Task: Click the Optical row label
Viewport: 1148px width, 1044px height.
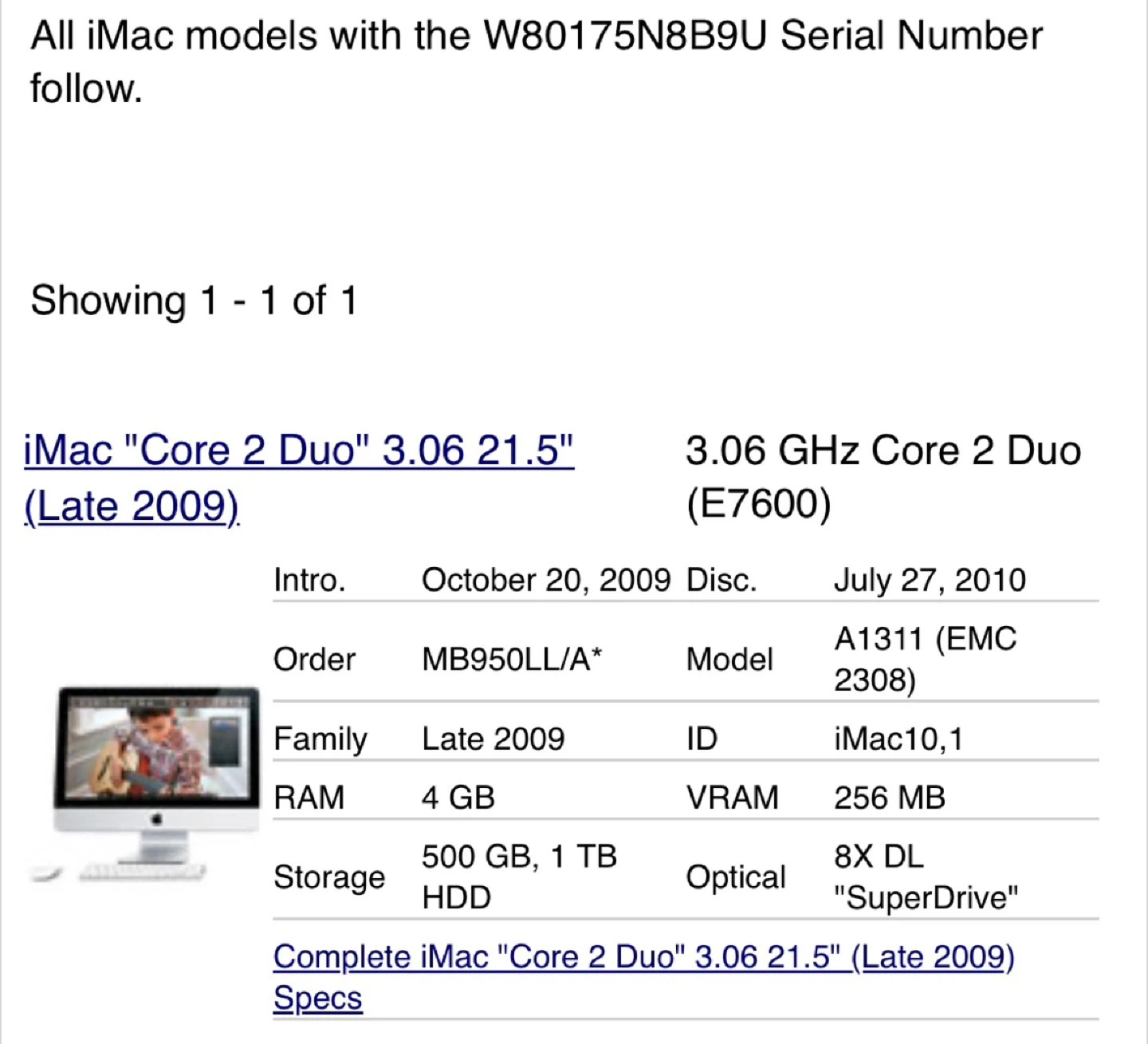Action: coord(736,877)
